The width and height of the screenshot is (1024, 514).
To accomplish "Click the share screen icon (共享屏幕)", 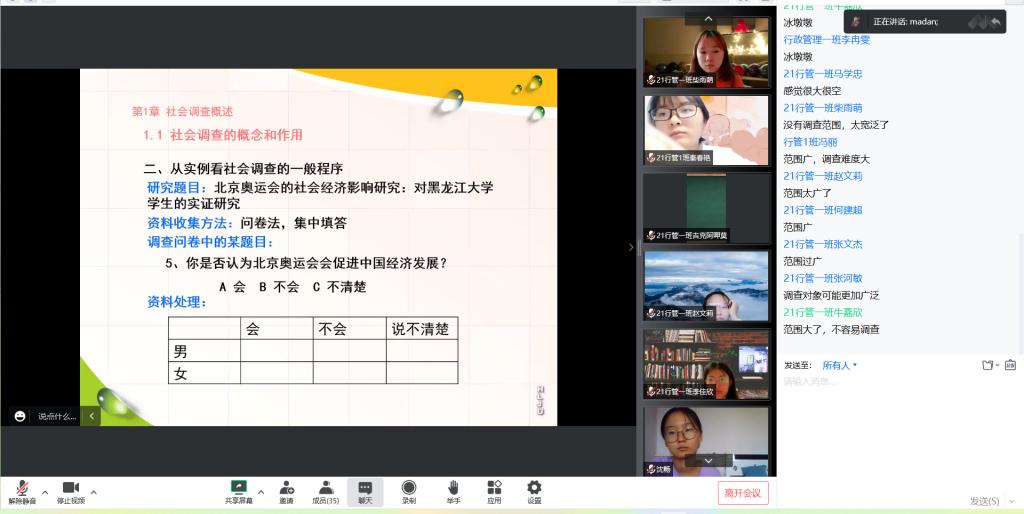I will 238,489.
